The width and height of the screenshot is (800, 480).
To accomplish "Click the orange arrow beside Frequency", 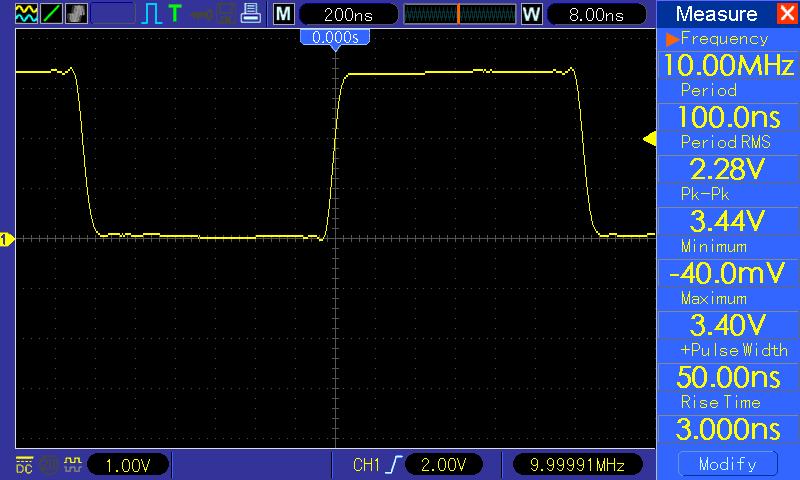I will pos(672,39).
